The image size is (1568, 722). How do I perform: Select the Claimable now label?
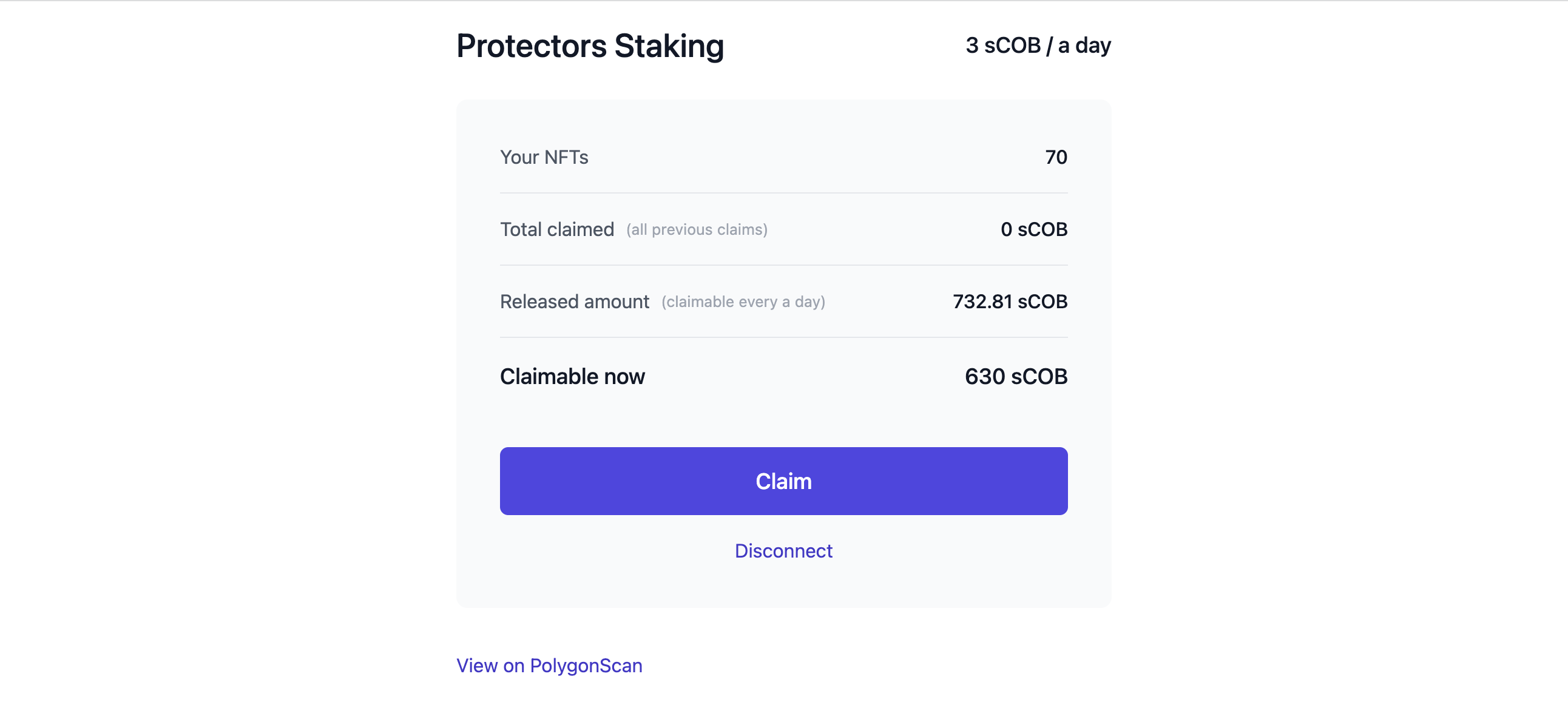(572, 376)
